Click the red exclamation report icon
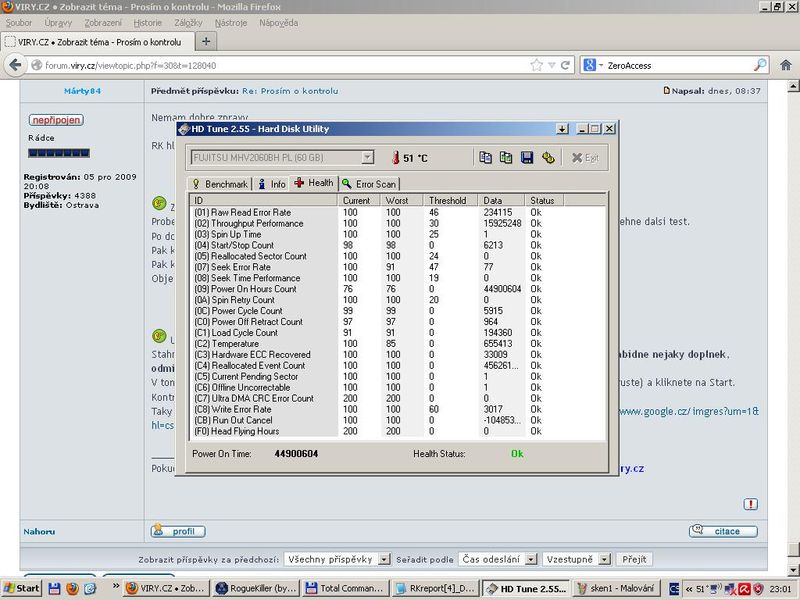The image size is (800, 600). [750, 504]
